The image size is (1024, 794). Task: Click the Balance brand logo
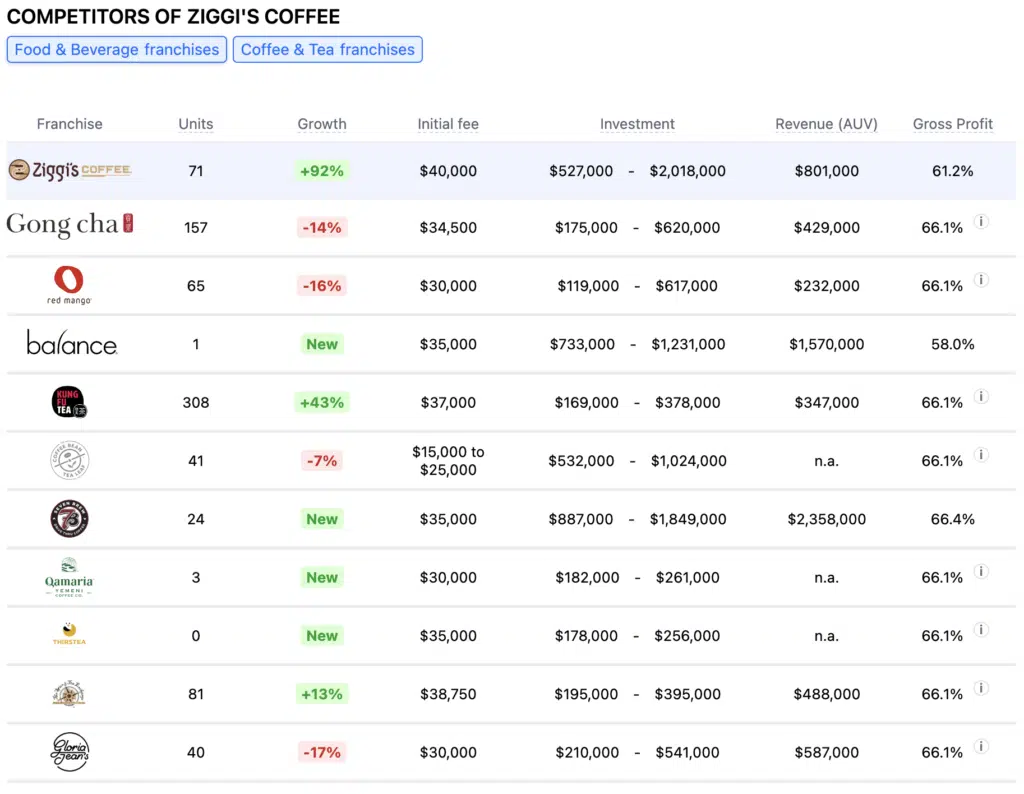pyautogui.click(x=71, y=344)
